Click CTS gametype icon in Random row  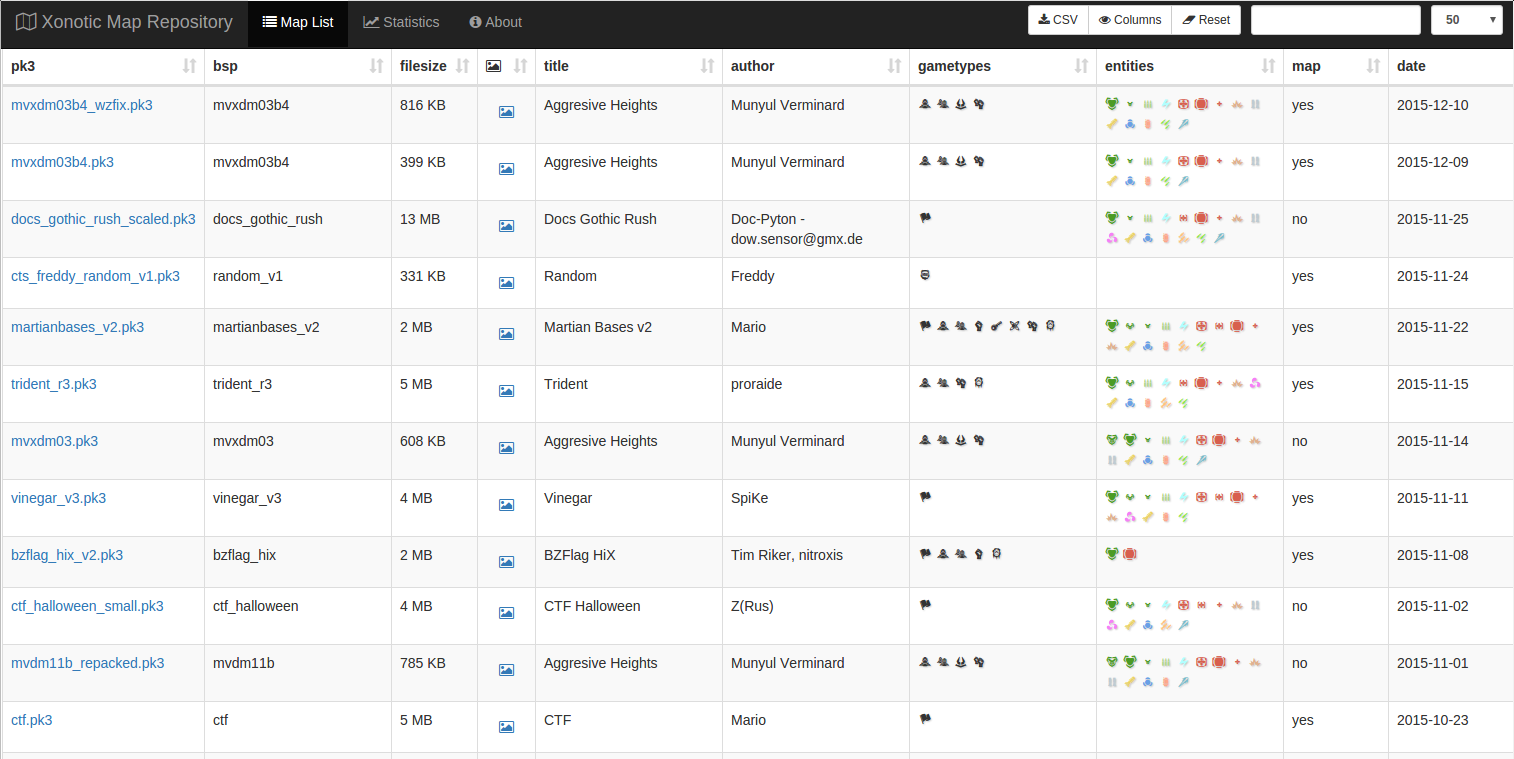point(925,274)
